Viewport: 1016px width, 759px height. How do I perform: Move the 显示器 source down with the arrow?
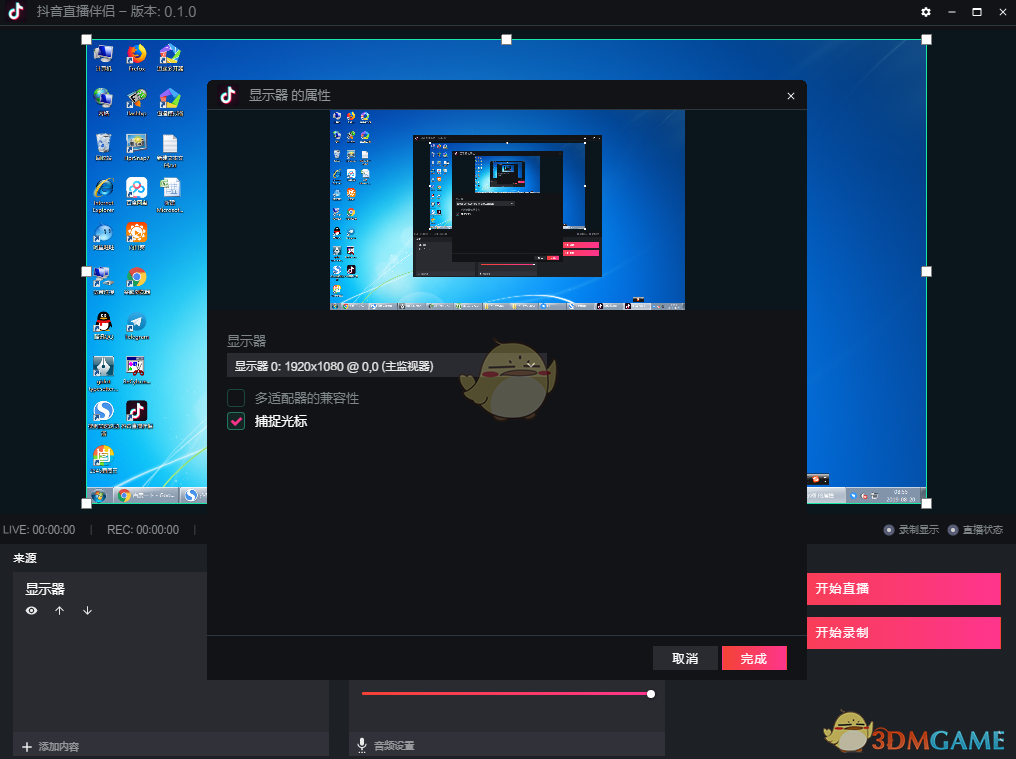[87, 611]
